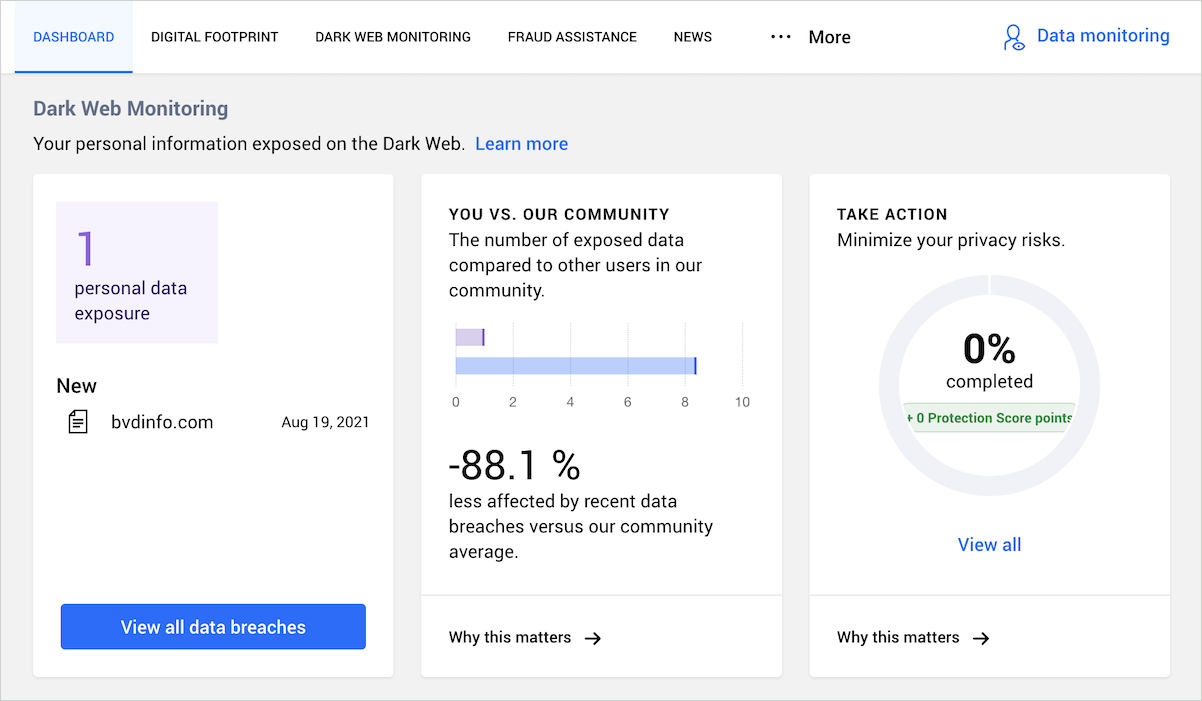Follow the Learn more link
1202x701 pixels.
pyautogui.click(x=521, y=144)
